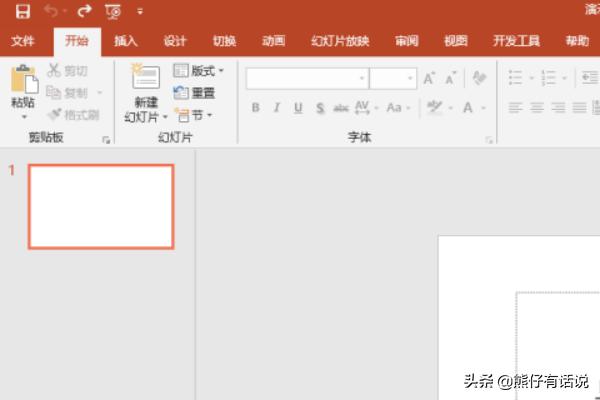Select slide 1 thumbnail in panel
The width and height of the screenshot is (600, 400).
[101, 207]
